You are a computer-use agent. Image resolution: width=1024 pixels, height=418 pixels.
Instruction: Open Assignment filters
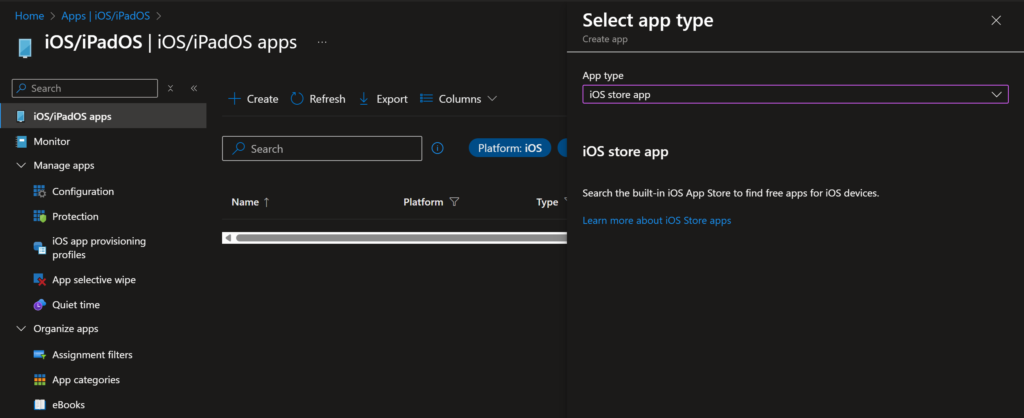(x=92, y=355)
